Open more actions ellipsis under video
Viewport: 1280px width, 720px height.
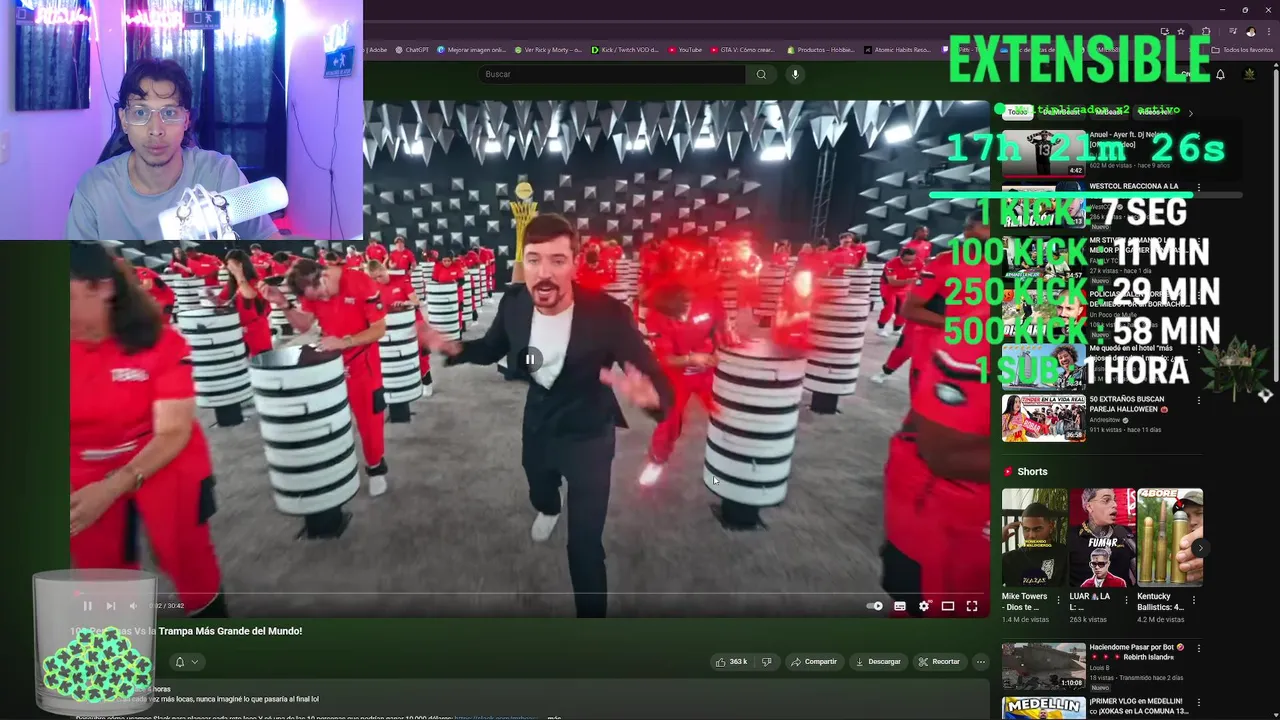(981, 661)
